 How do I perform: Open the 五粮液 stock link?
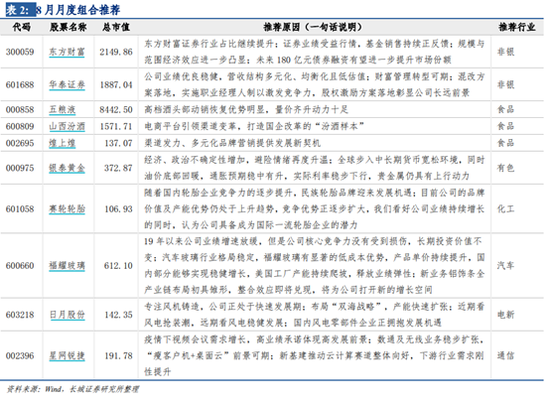62,109
